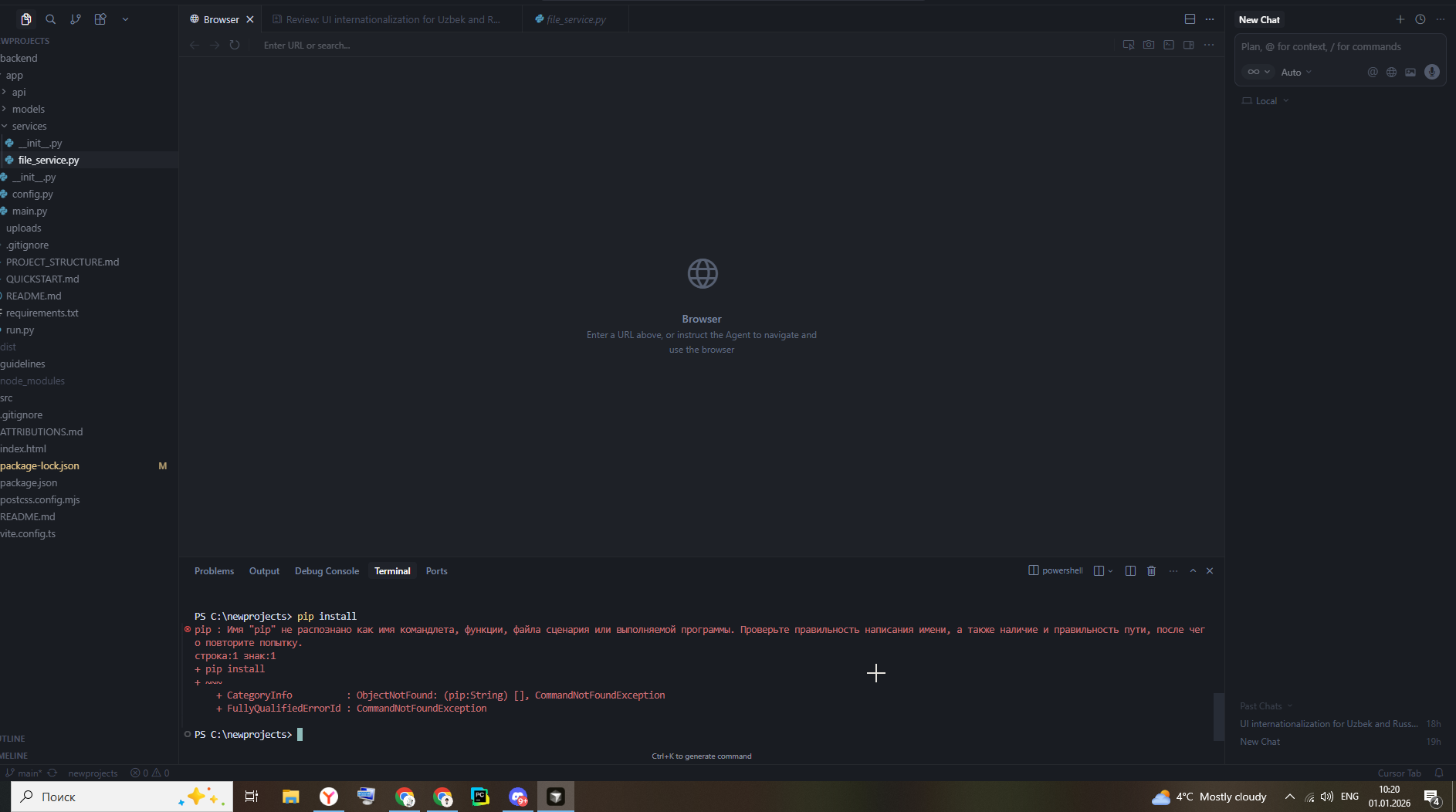
Task: Close the Browser tab
Action: point(250,19)
